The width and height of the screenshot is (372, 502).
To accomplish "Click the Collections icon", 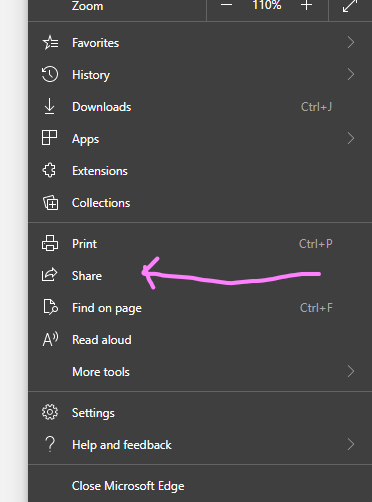I will tap(50, 203).
